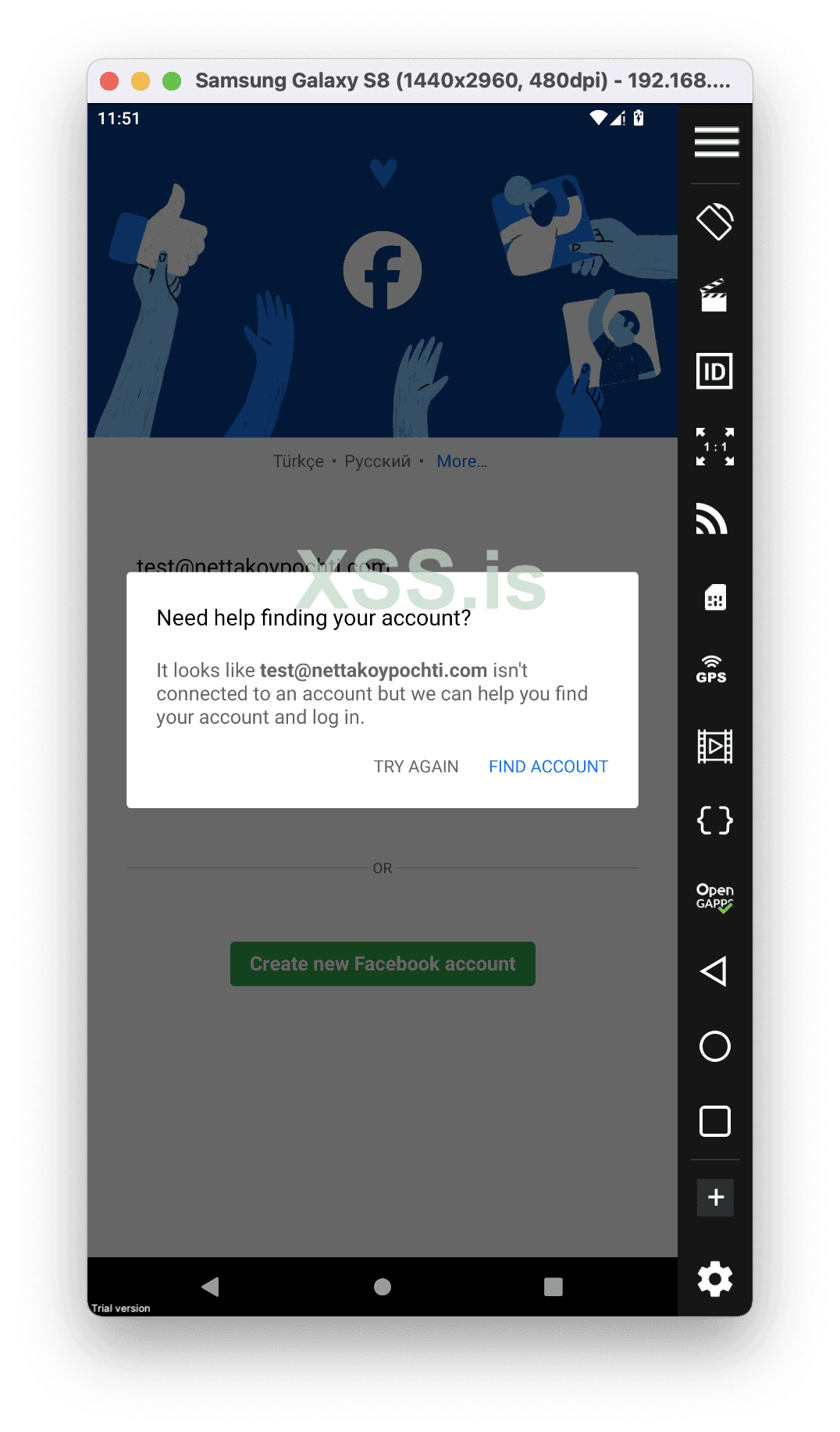This screenshot has width=840, height=1432.
Task: Click the TRY AGAIN dialog button
Action: point(416,767)
